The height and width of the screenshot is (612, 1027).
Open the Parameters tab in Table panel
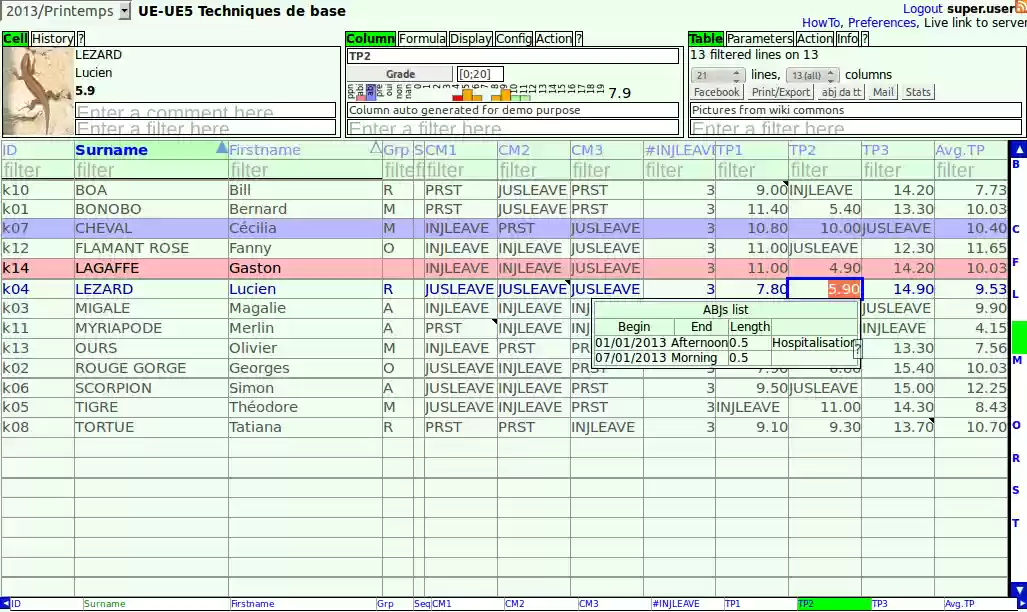pyautogui.click(x=759, y=38)
